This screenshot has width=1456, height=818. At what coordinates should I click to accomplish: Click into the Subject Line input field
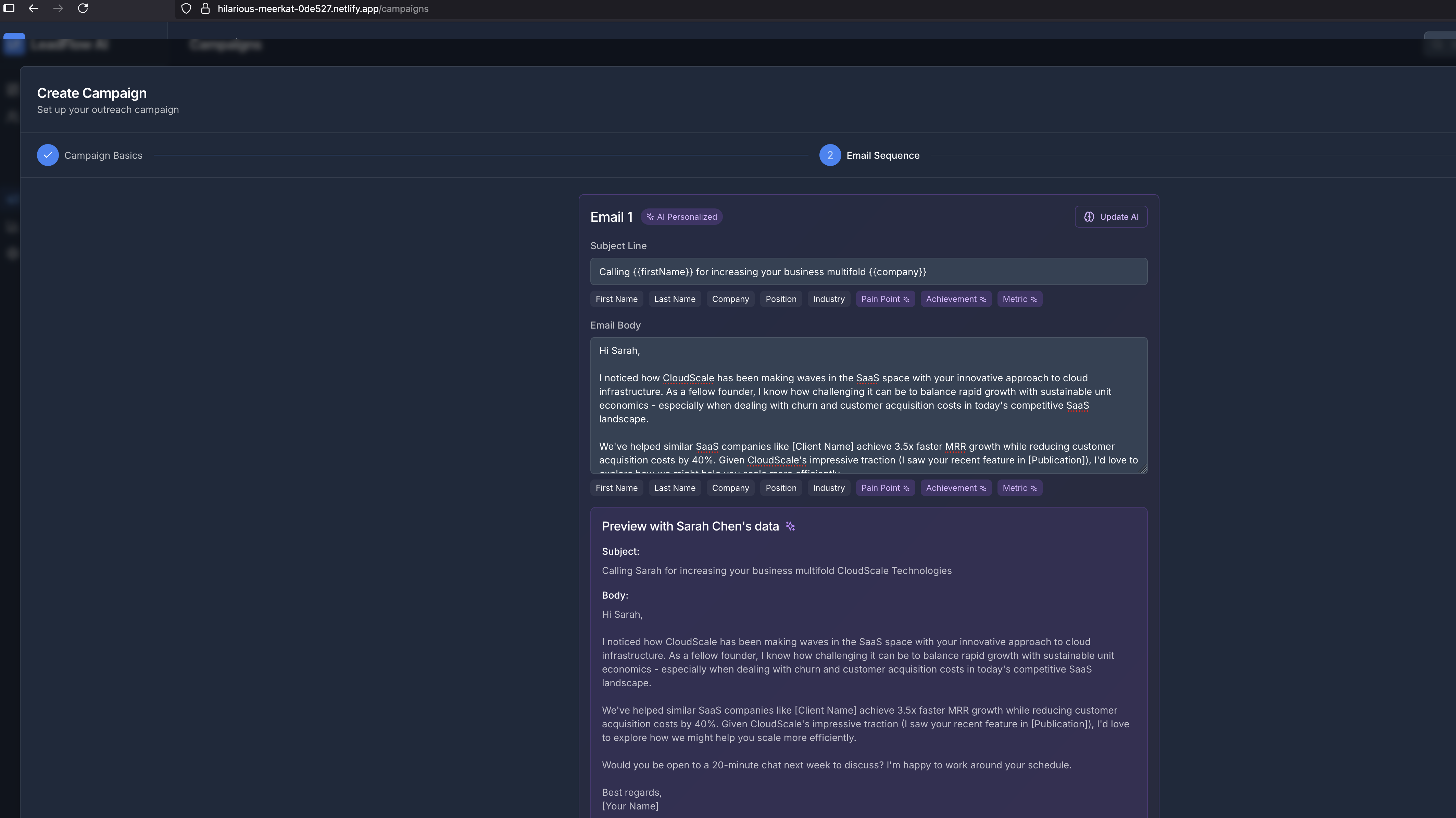(x=868, y=272)
